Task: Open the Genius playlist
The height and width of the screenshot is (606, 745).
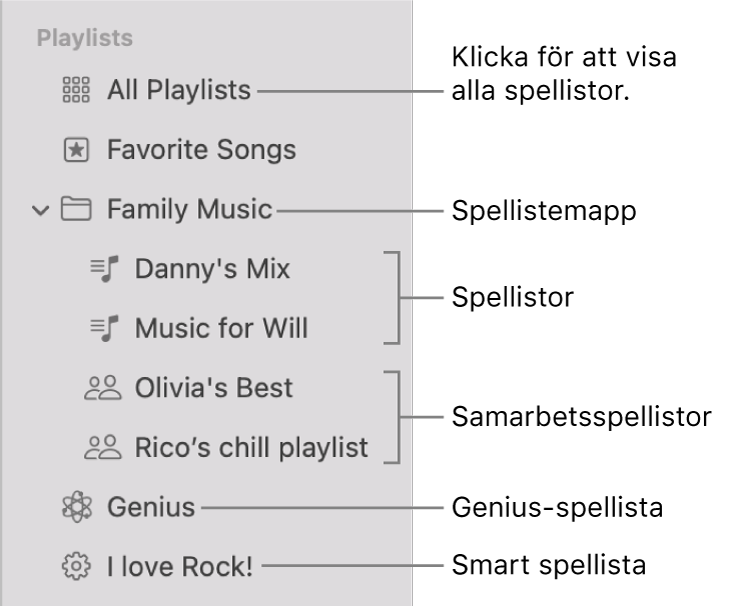Action: click(x=151, y=508)
